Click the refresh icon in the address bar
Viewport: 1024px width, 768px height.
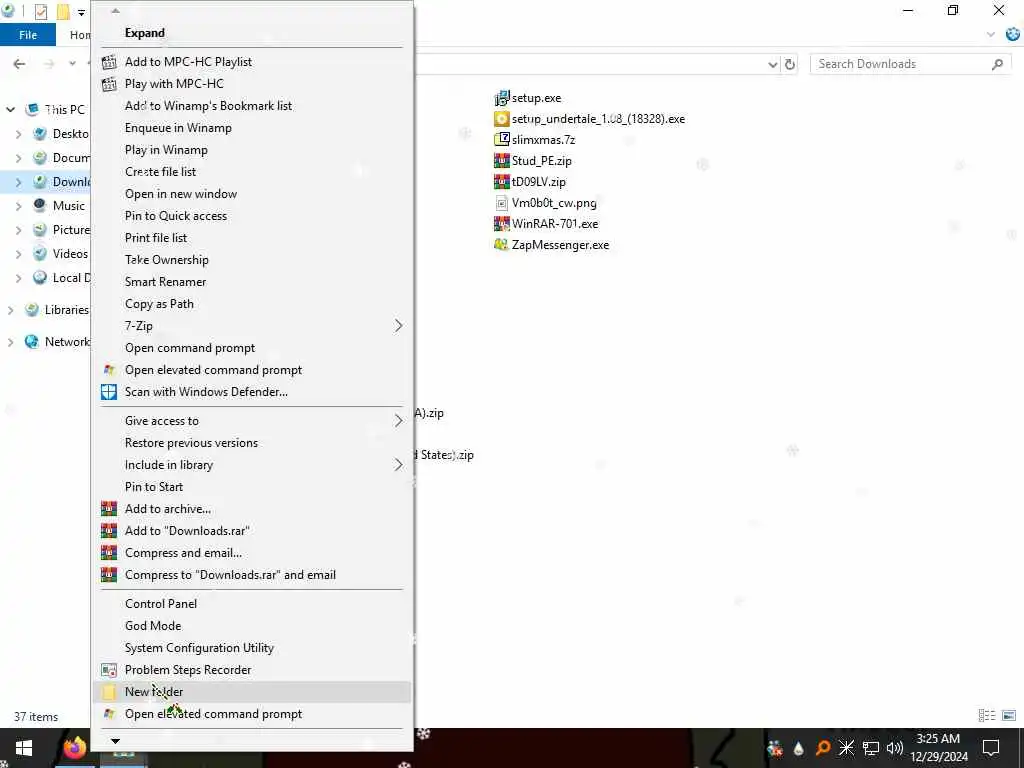(x=790, y=64)
